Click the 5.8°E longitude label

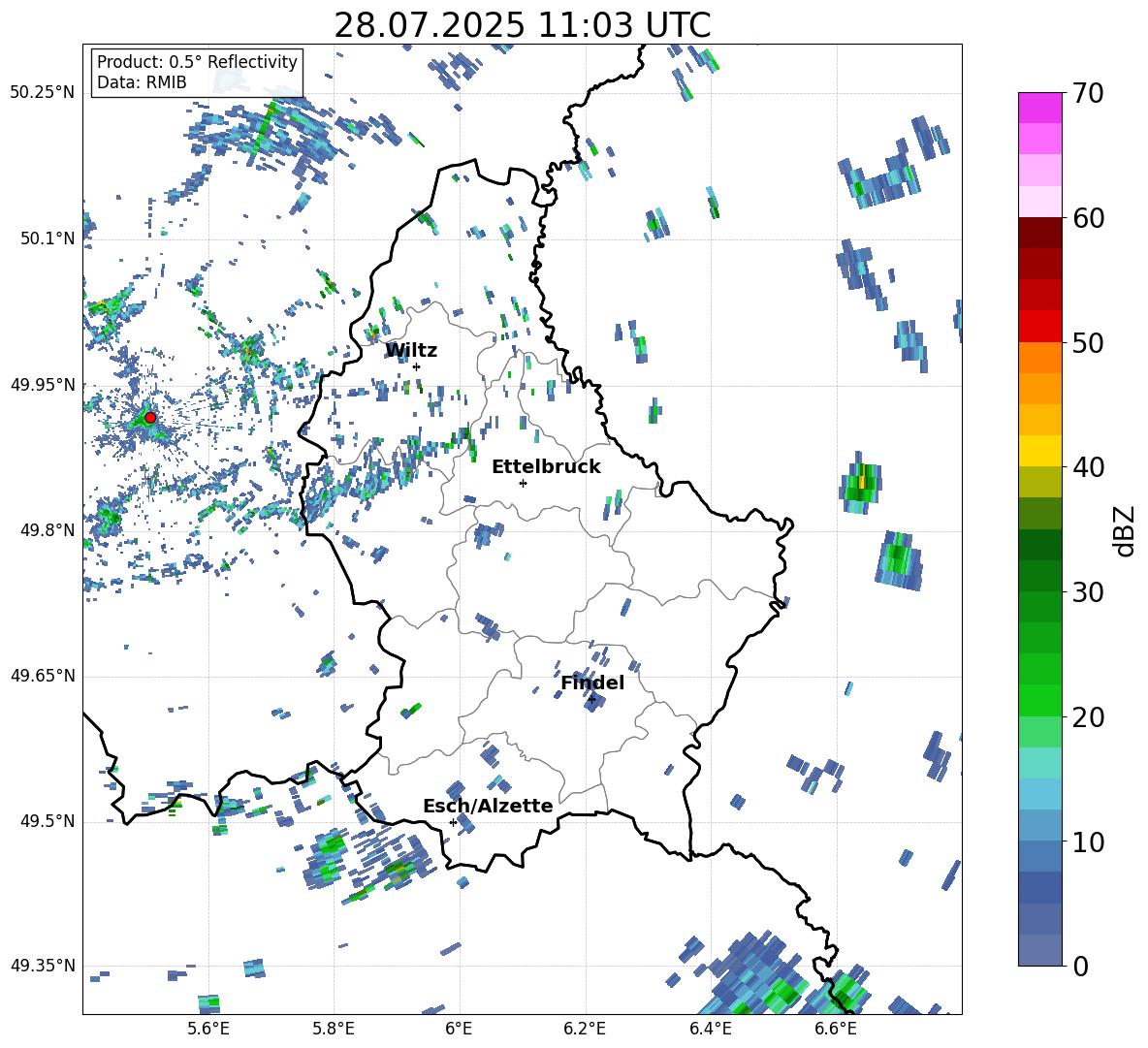[x=334, y=1030]
